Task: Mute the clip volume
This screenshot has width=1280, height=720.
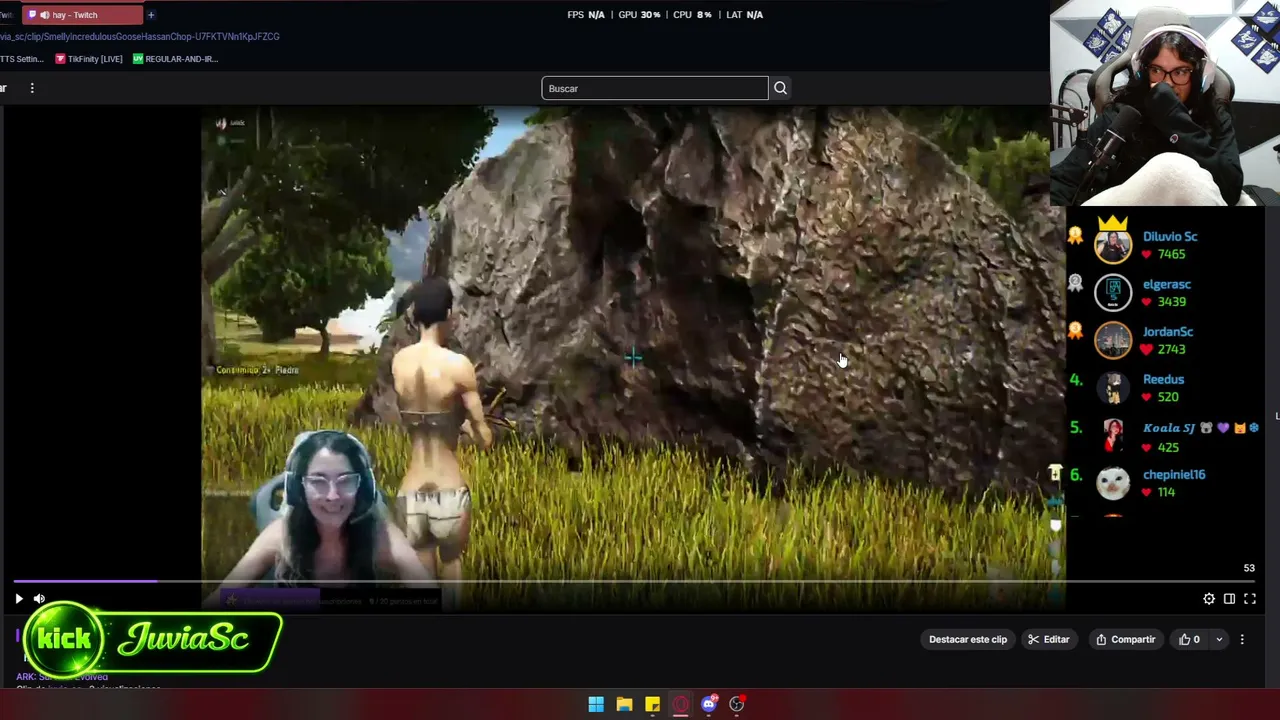Action: (x=39, y=599)
